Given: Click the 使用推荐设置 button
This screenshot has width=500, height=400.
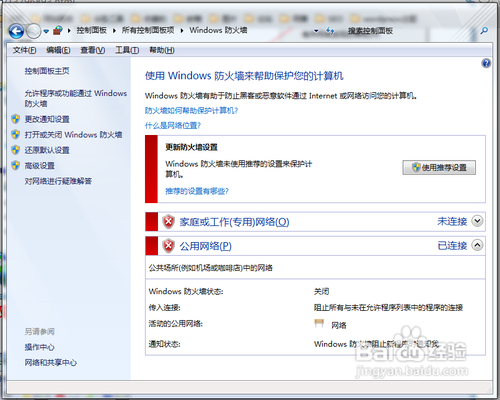Looking at the screenshot, I should 439,167.
